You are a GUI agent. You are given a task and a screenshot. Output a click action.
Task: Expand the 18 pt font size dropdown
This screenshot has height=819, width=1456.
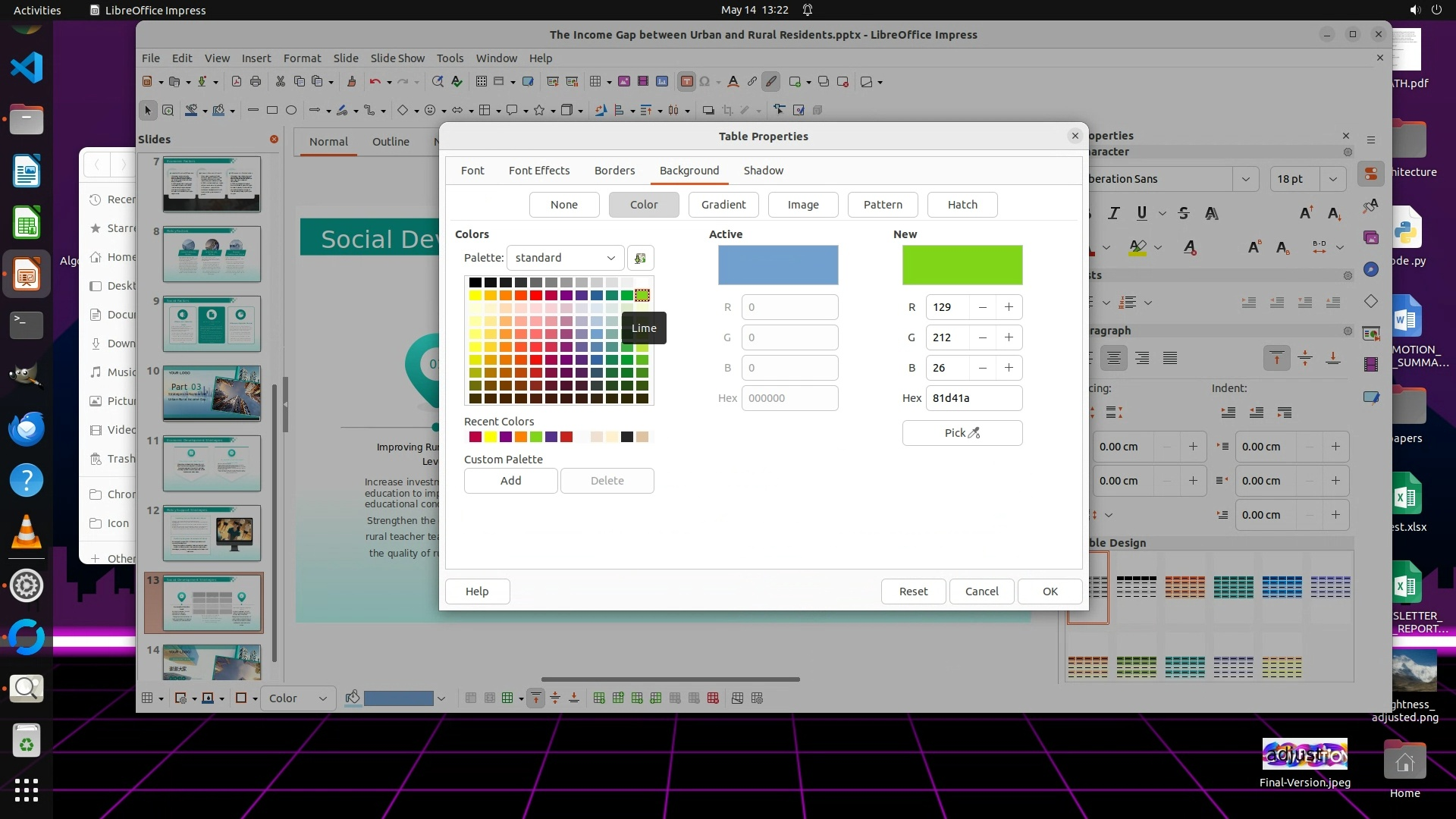(x=1332, y=179)
